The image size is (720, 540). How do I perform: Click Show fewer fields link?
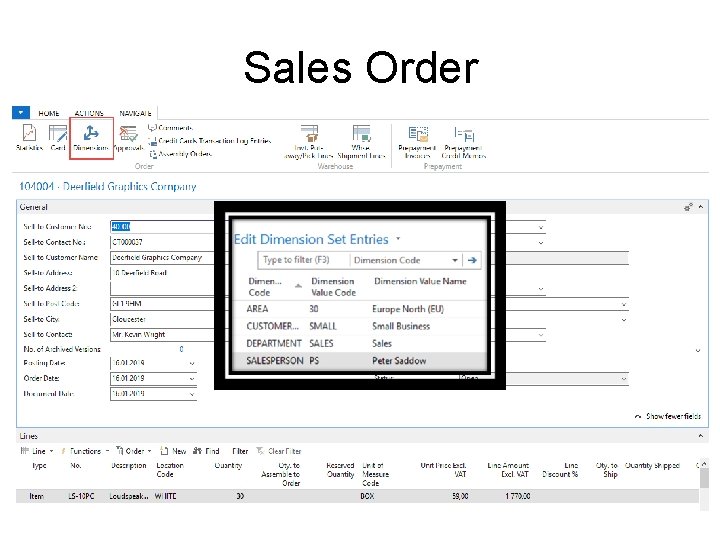[x=668, y=416]
